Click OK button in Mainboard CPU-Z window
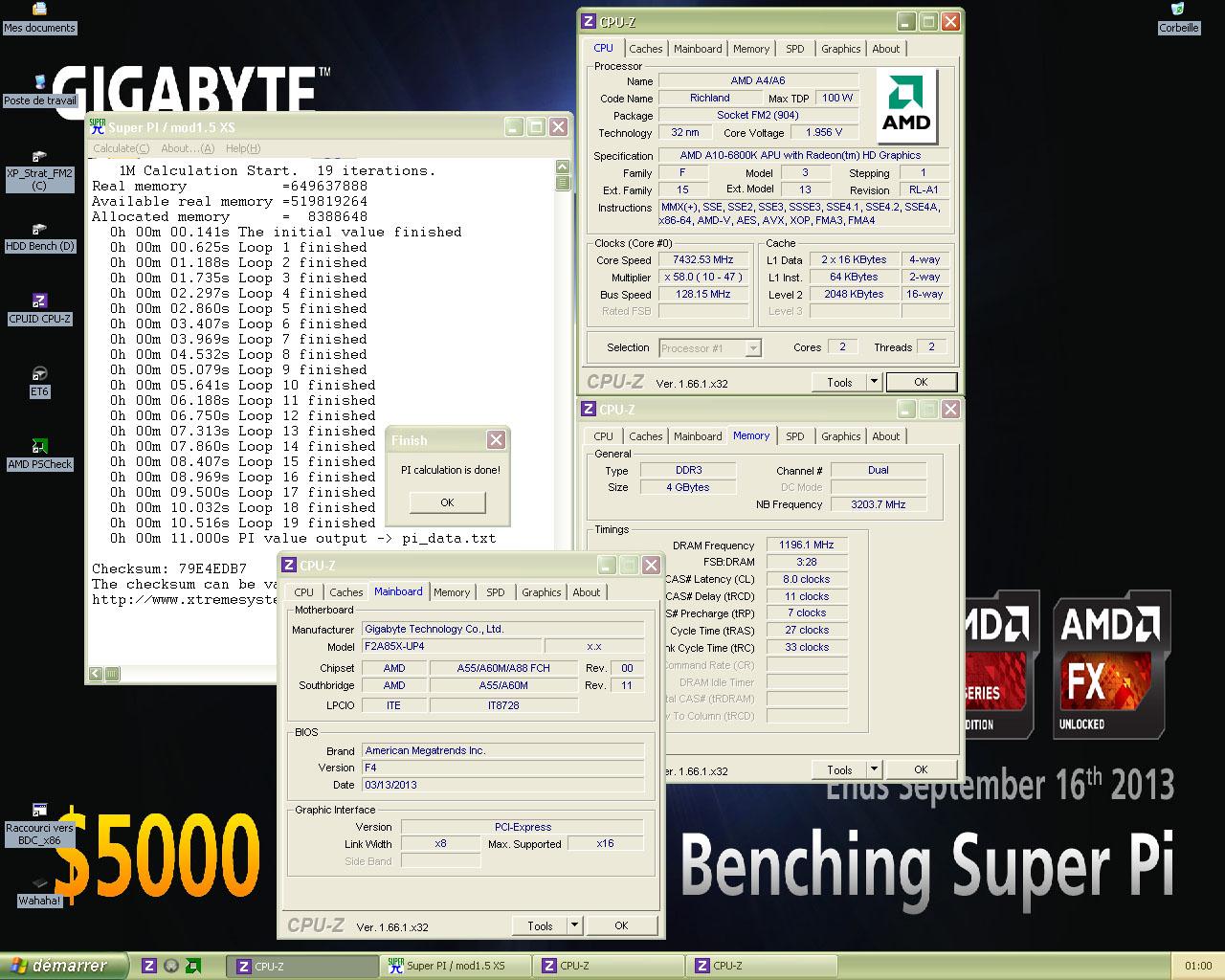 point(621,925)
